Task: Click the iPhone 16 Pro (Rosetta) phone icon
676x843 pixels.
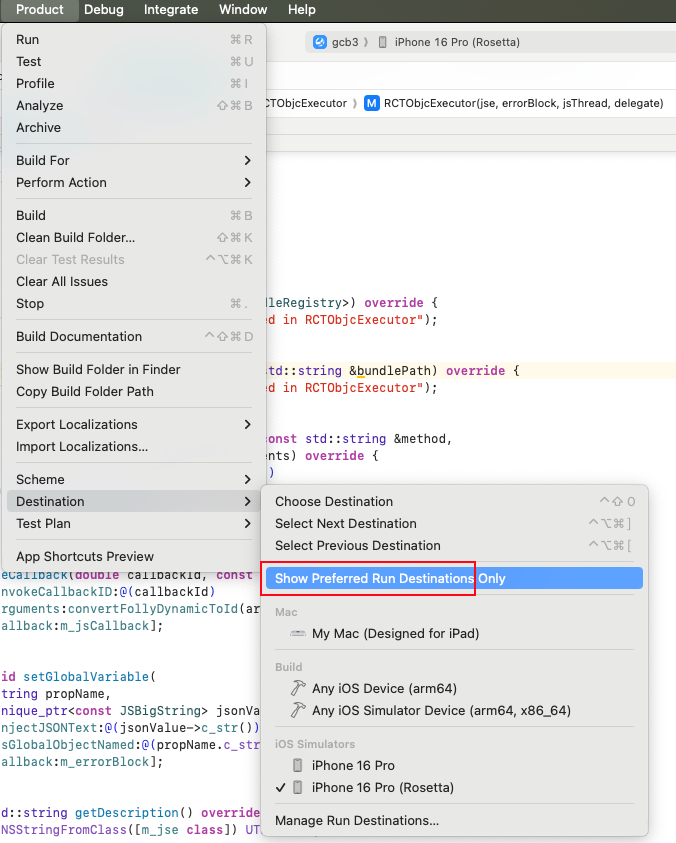Action: [x=297, y=788]
